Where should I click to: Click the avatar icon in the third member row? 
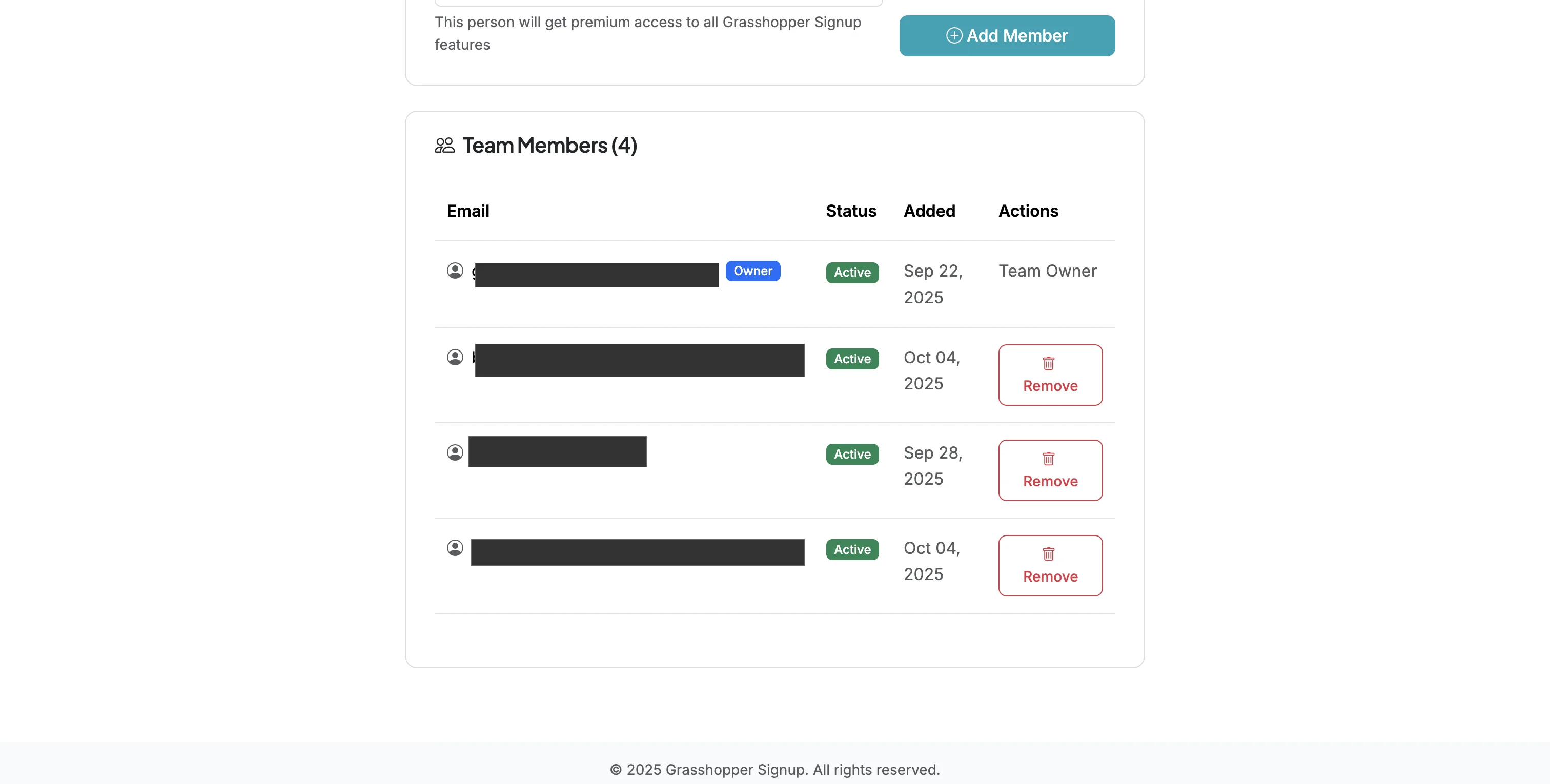click(455, 452)
